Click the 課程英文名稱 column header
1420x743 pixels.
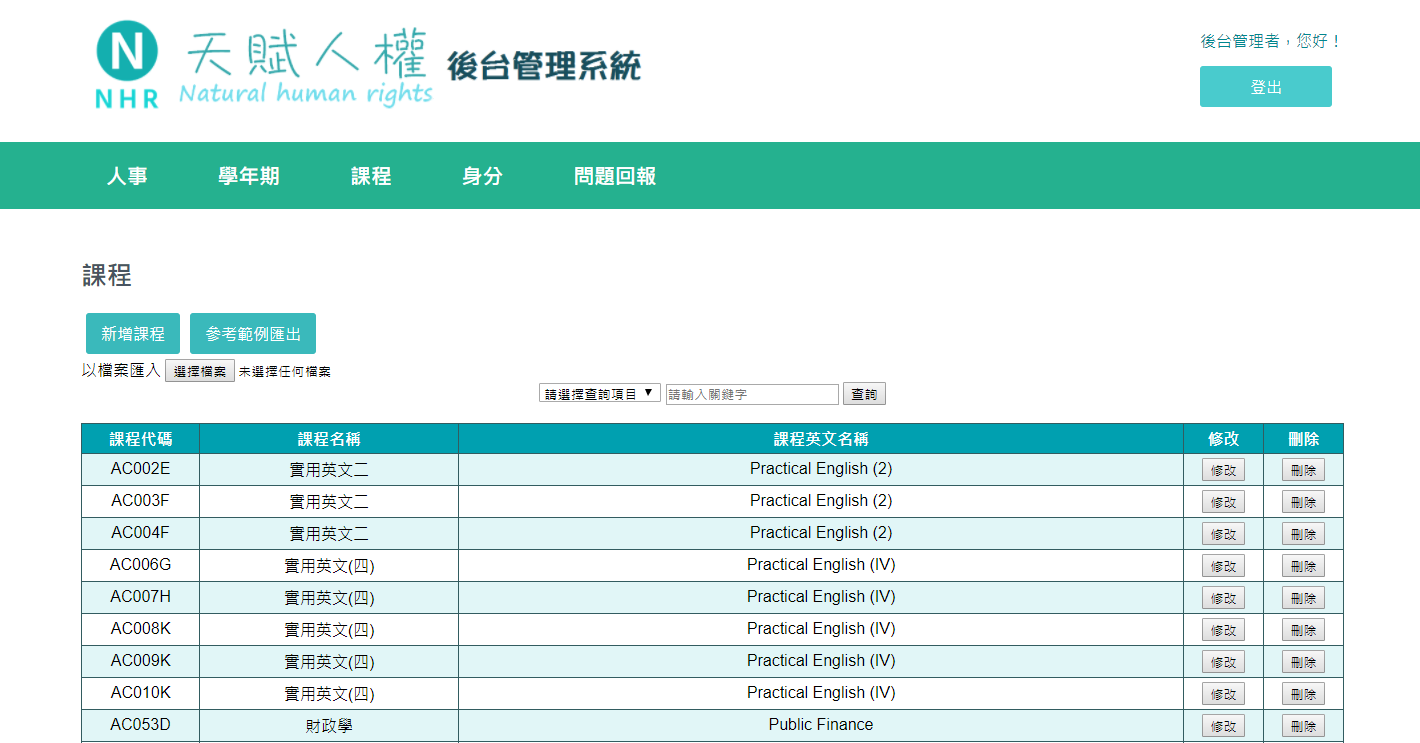(821, 439)
